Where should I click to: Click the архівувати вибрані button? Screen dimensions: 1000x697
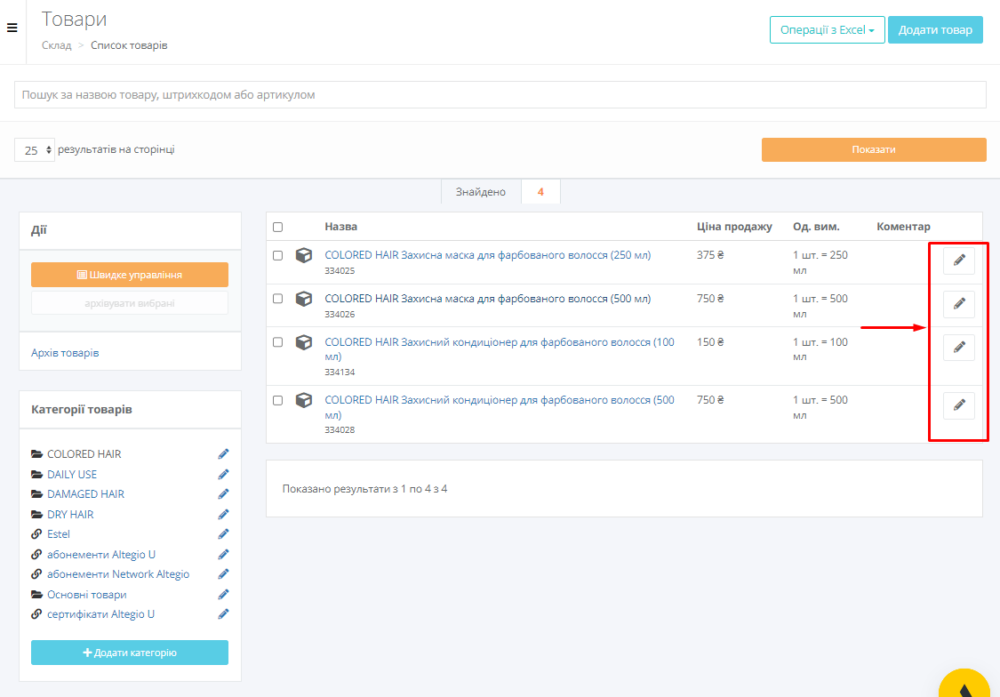[129, 304]
